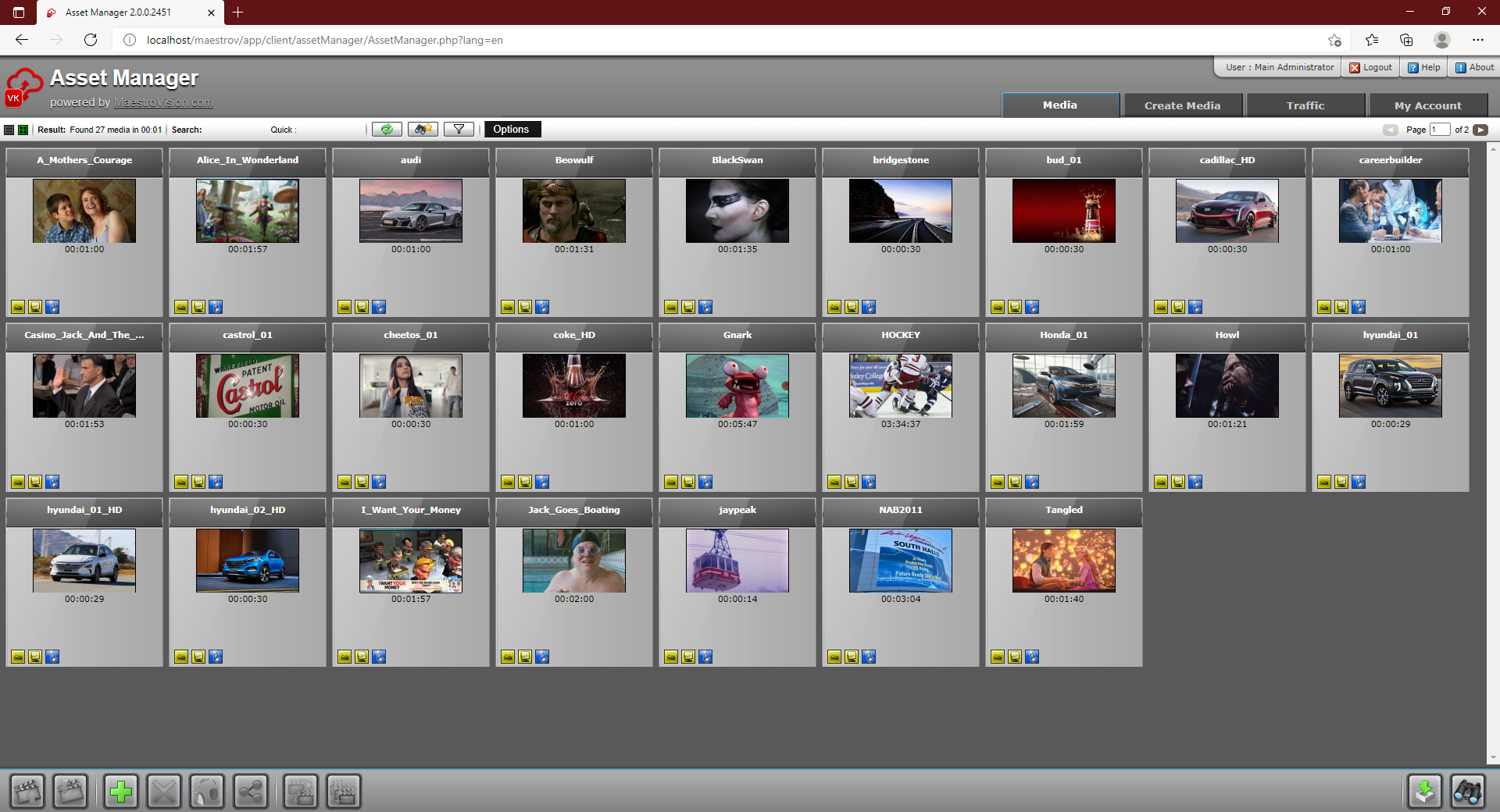Click the share icon in bottom toolbar
Screen dimensions: 1500x812
(250, 792)
